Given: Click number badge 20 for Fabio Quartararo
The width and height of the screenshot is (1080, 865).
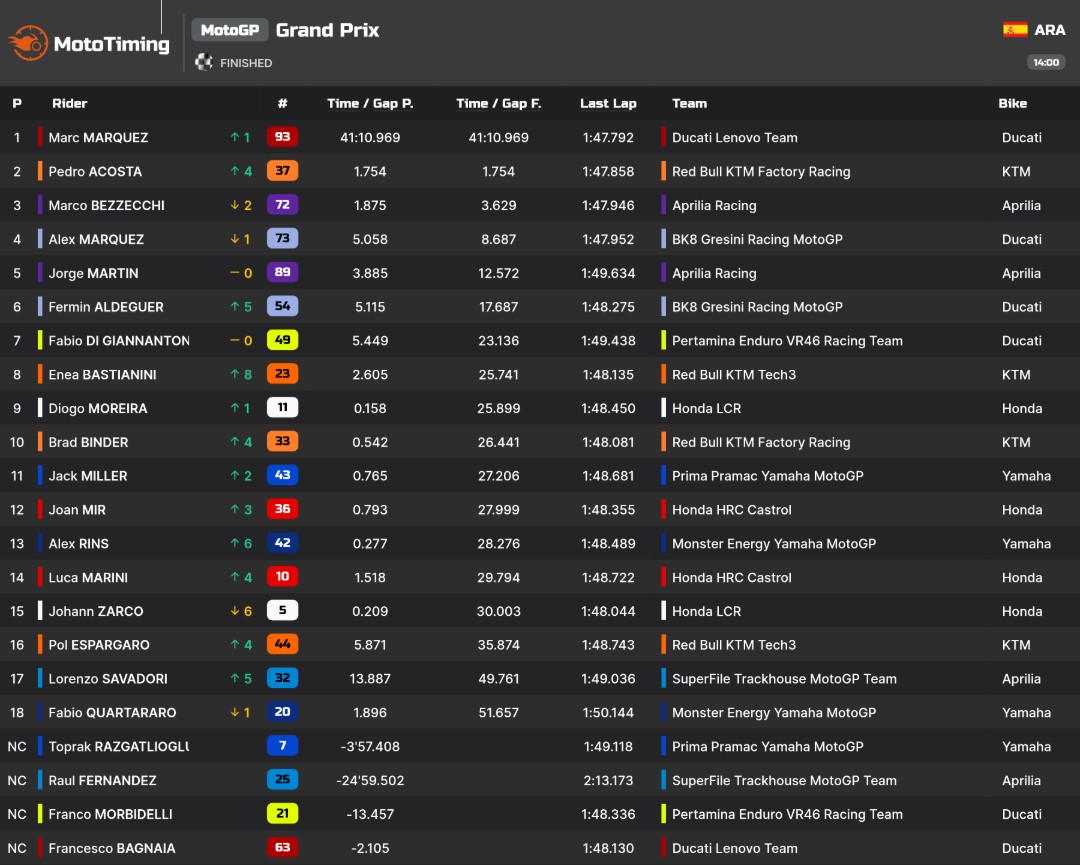Looking at the screenshot, I should [x=282, y=711].
